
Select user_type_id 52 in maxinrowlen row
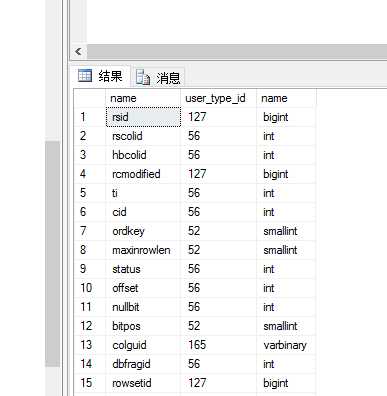point(218,250)
